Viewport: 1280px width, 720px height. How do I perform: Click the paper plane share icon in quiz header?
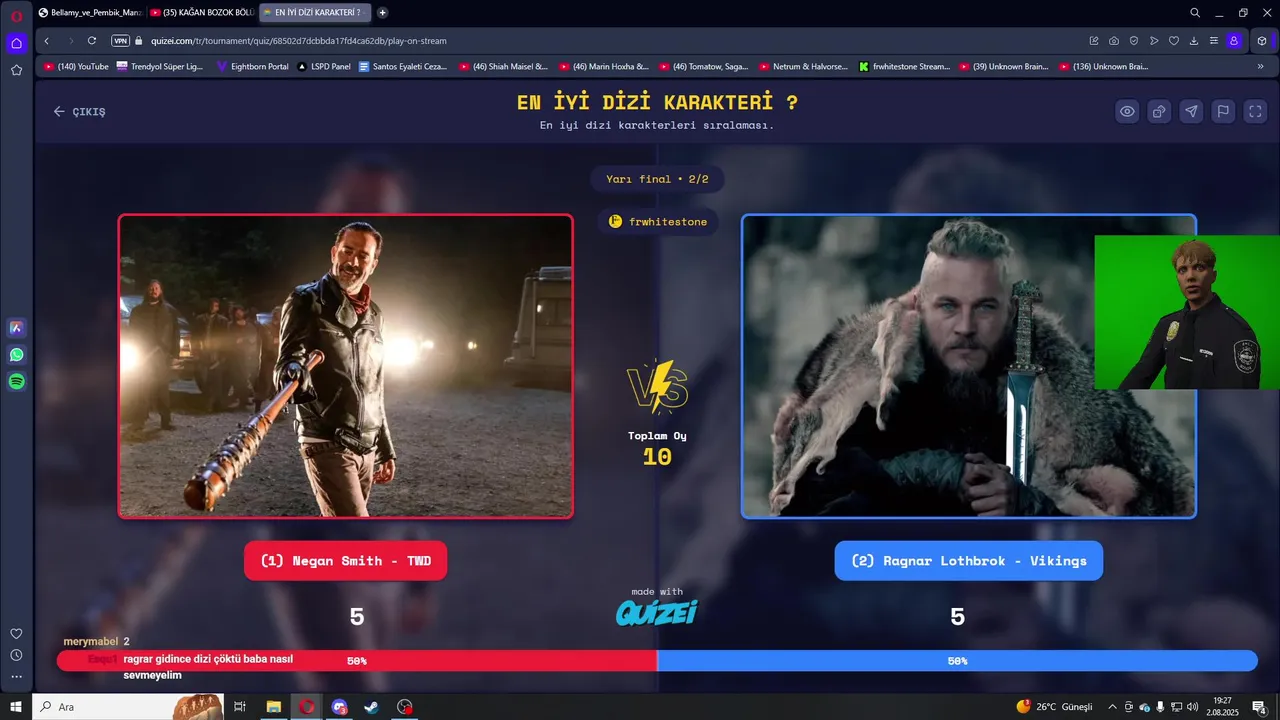1191,111
